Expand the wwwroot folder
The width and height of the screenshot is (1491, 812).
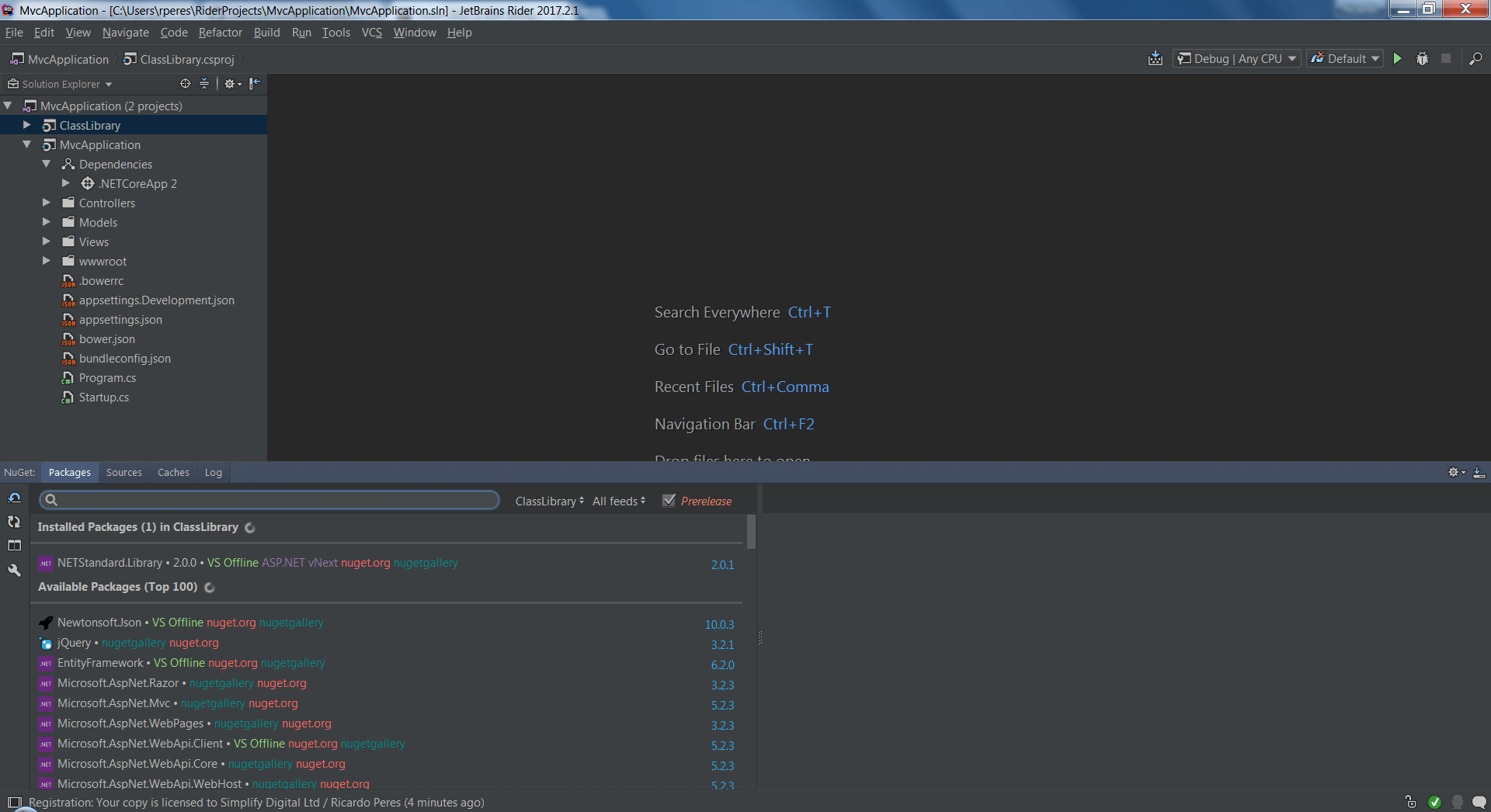[47, 261]
